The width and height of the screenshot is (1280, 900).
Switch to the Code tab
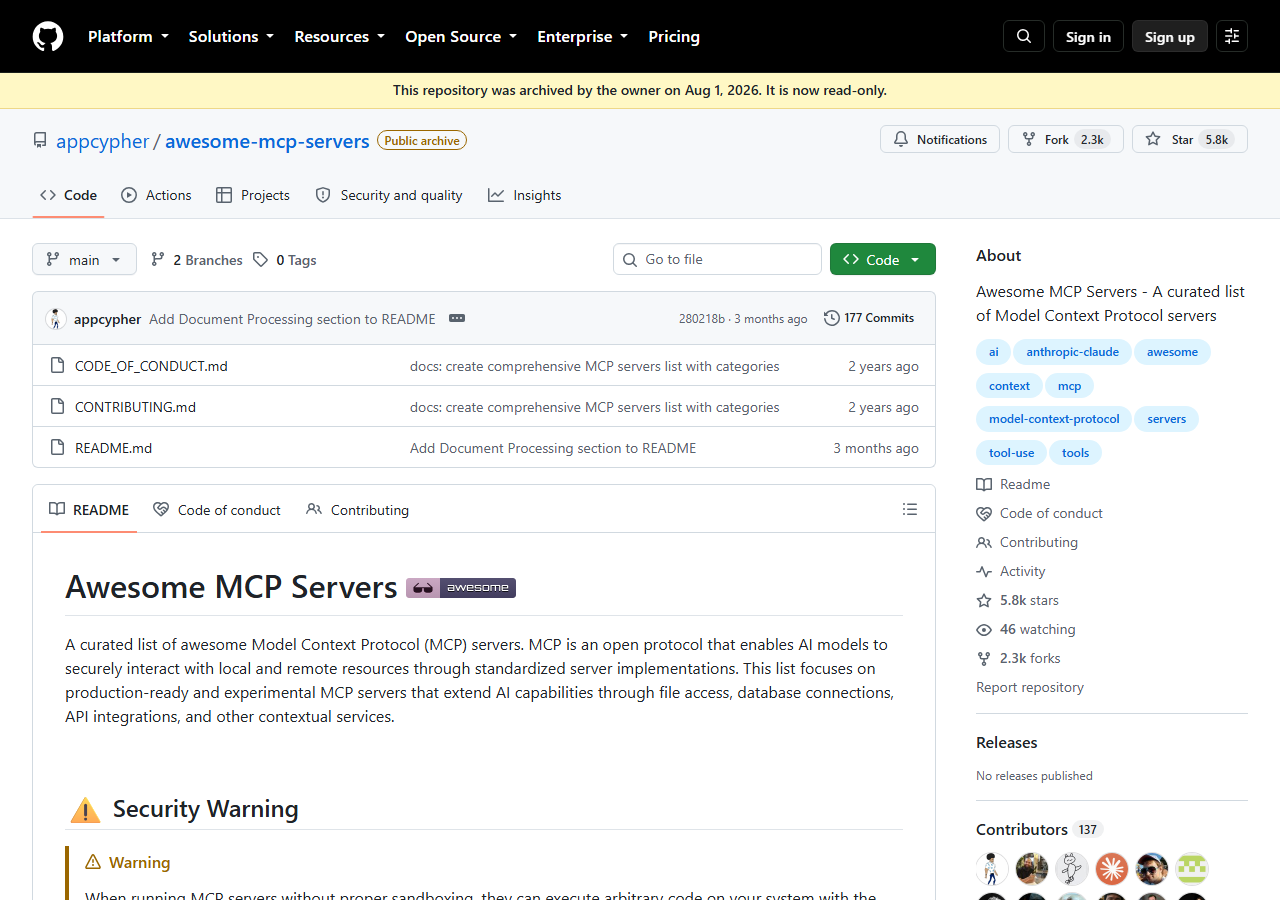click(68, 195)
